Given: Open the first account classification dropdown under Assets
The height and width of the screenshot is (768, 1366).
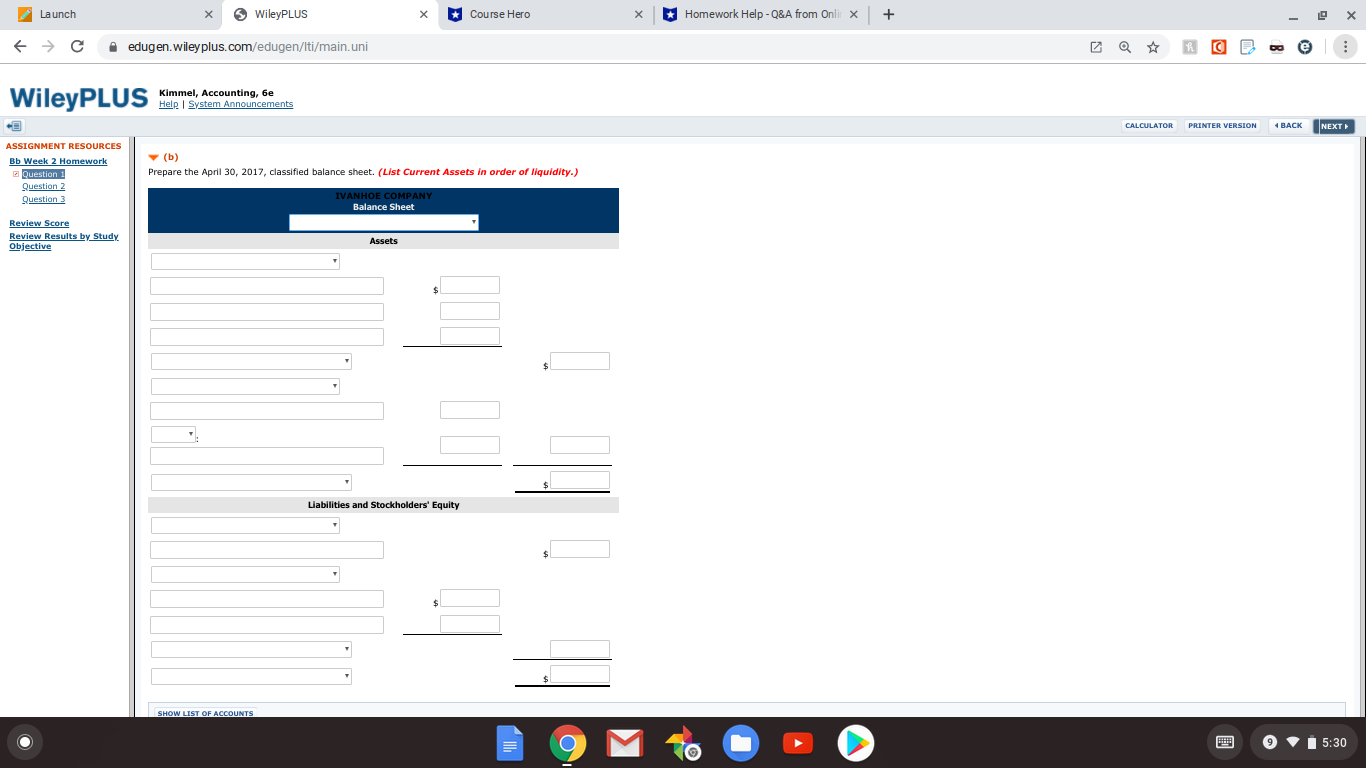Looking at the screenshot, I should 245,260.
